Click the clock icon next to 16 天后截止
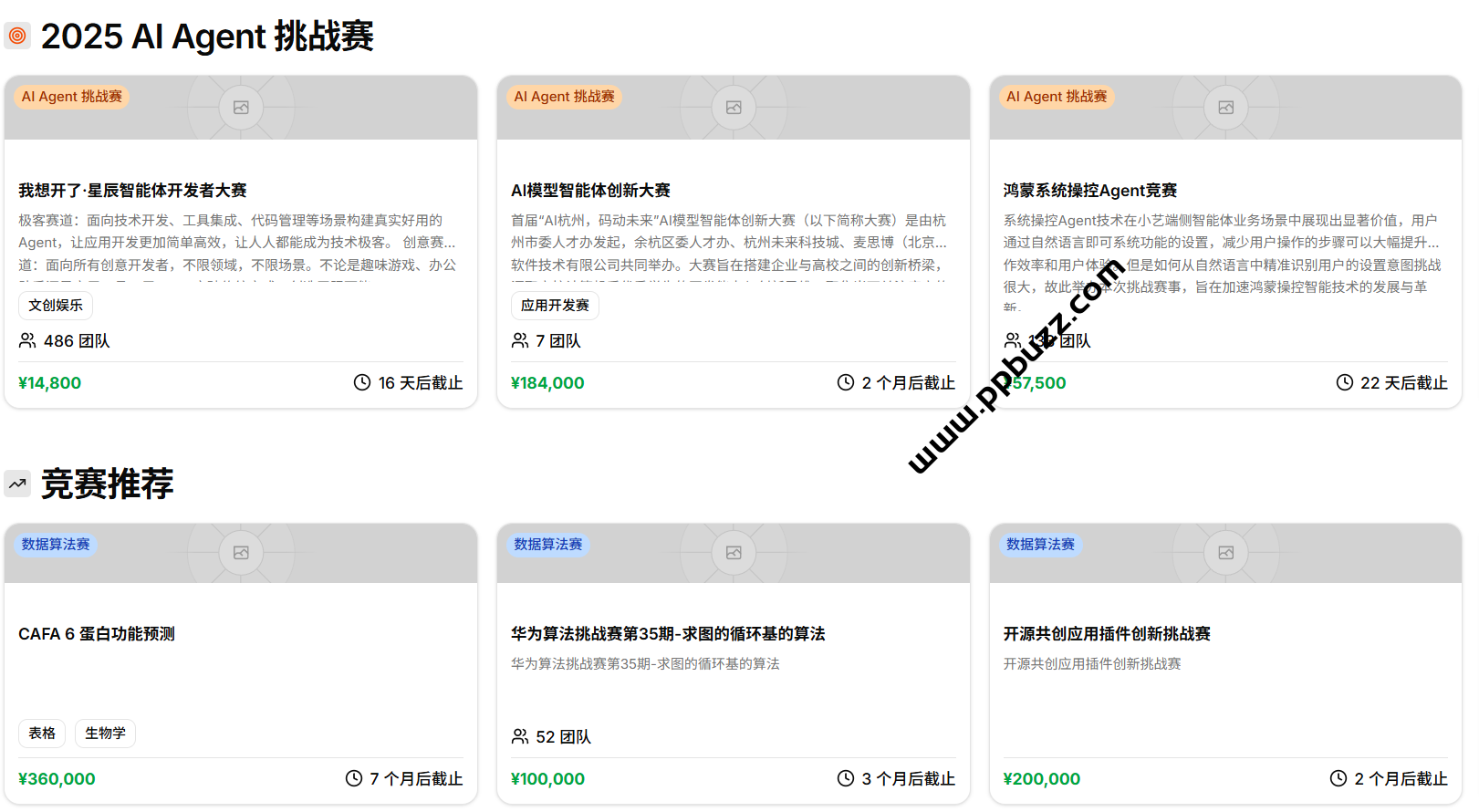This screenshot has height=812, width=1479. pos(362,382)
